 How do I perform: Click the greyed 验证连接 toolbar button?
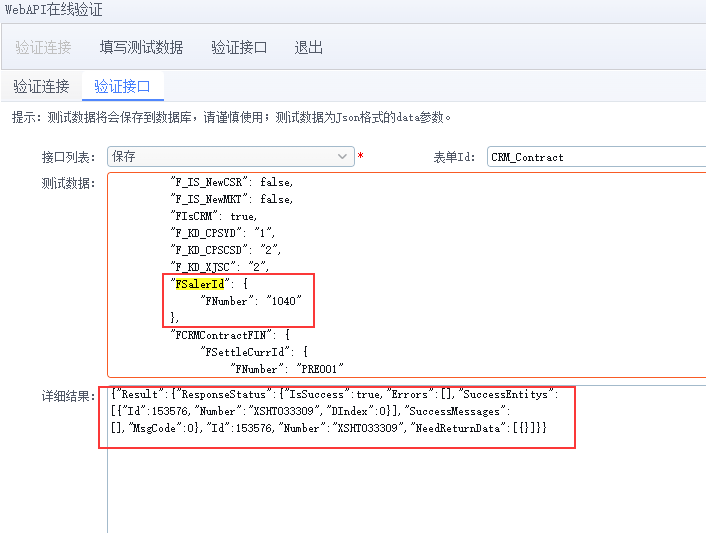43,47
